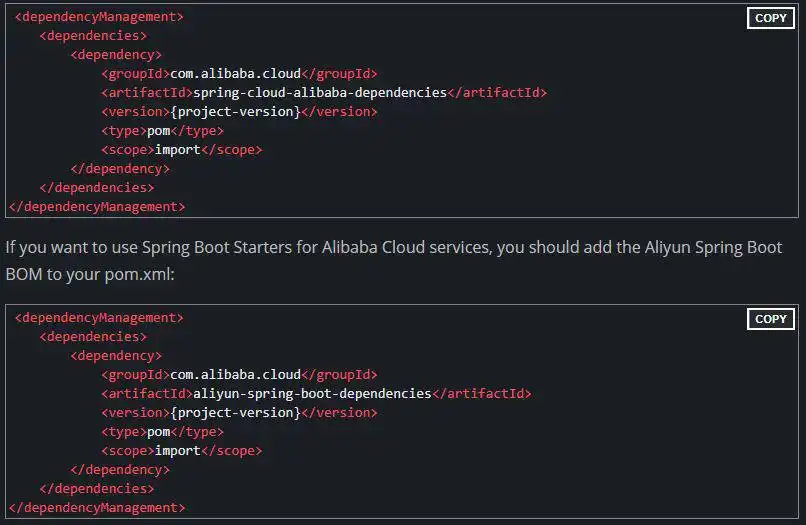Click spring-cloud-alibaba-dependencies artifactId text
Viewport: 806px width, 525px height.
[x=319, y=93]
